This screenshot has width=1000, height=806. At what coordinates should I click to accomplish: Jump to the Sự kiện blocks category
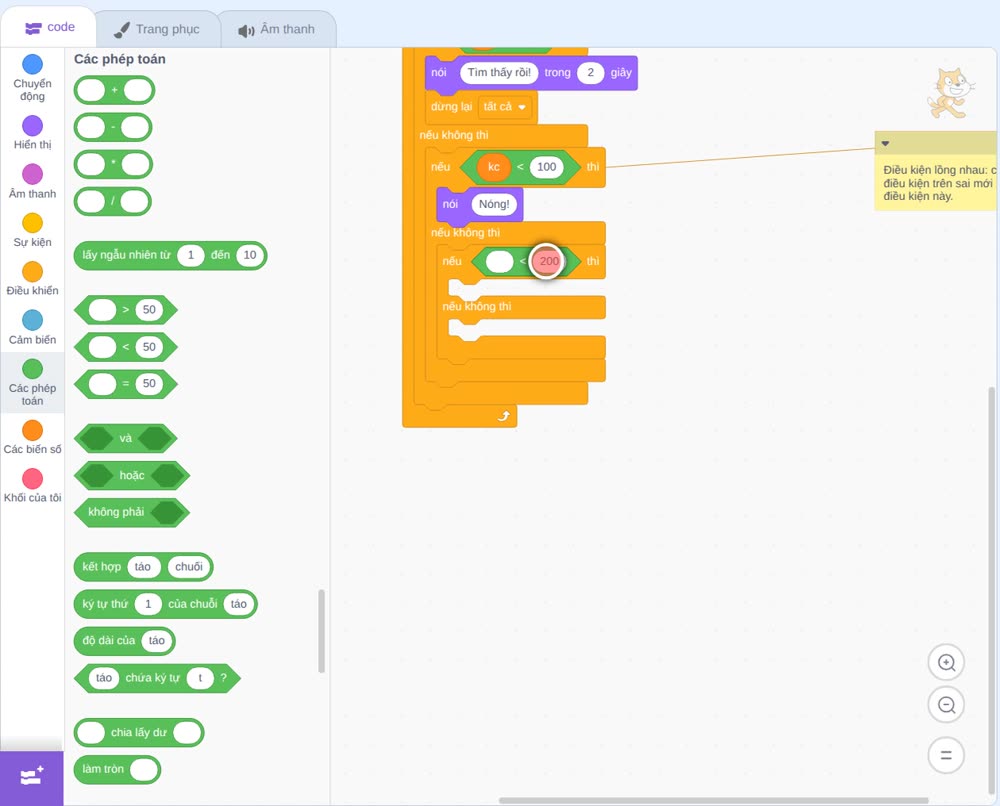(32, 230)
